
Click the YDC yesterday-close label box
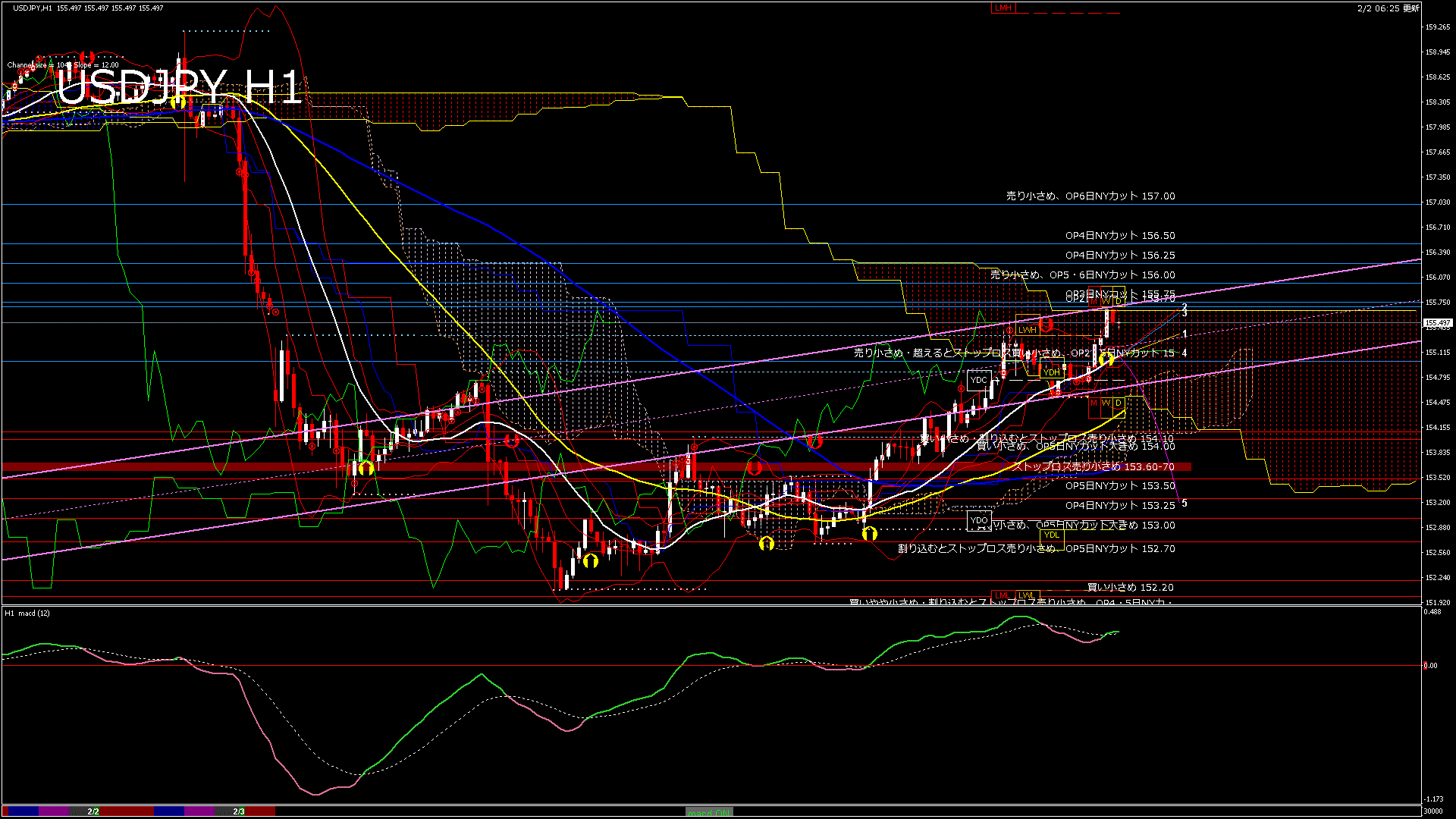pyautogui.click(x=979, y=380)
